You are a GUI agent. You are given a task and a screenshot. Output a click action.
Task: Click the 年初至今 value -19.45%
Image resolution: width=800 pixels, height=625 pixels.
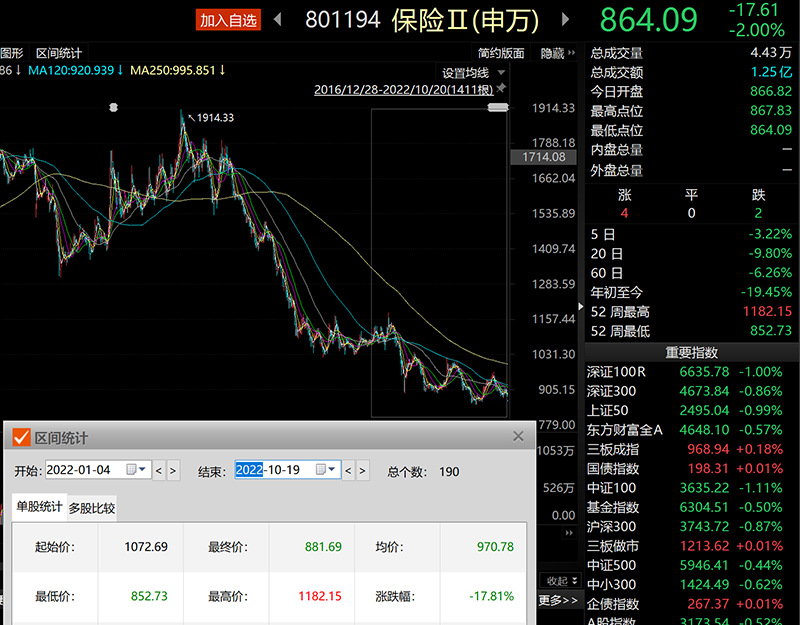pos(766,292)
